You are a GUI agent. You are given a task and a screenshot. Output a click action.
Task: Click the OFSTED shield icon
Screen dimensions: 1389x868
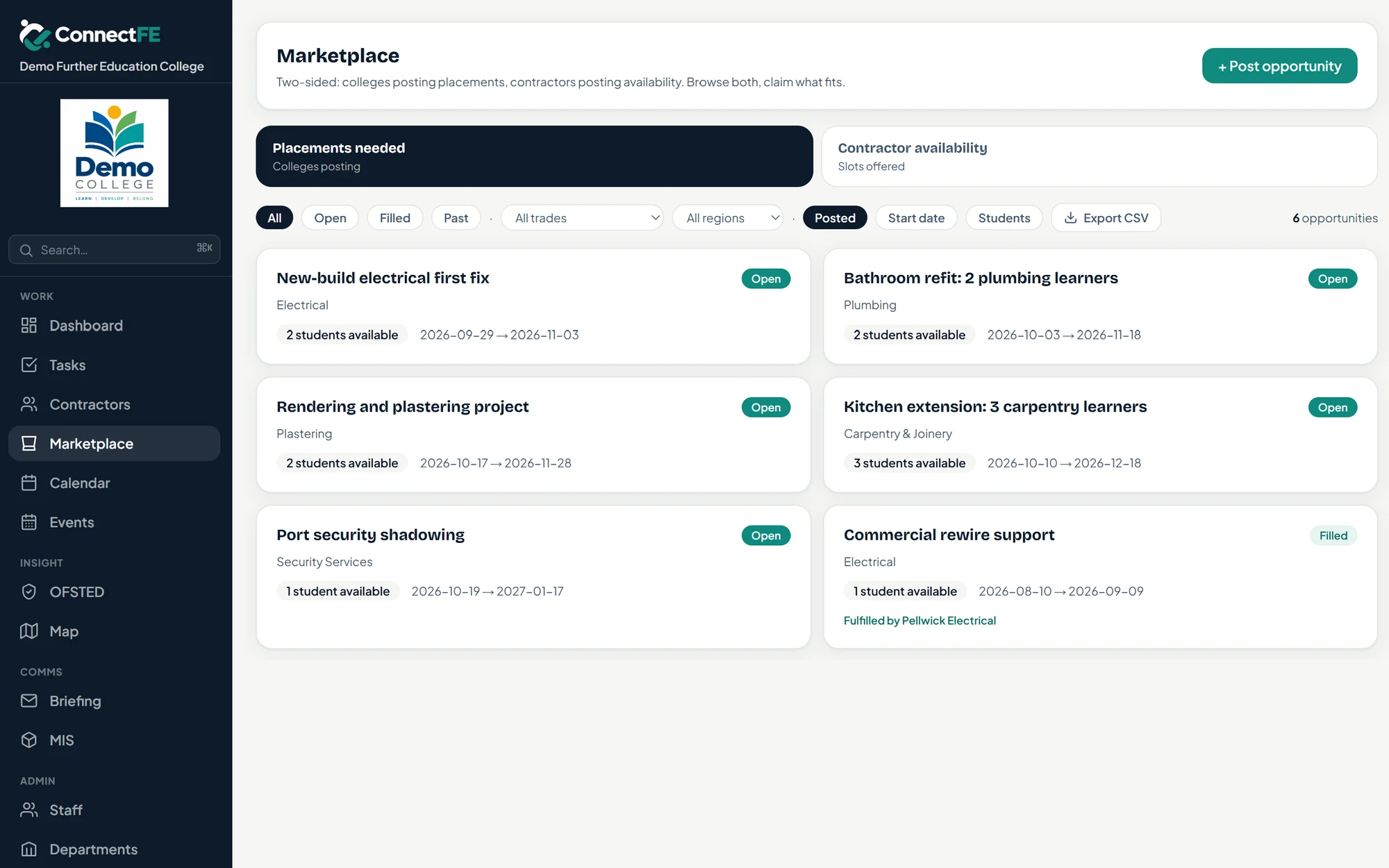28,592
